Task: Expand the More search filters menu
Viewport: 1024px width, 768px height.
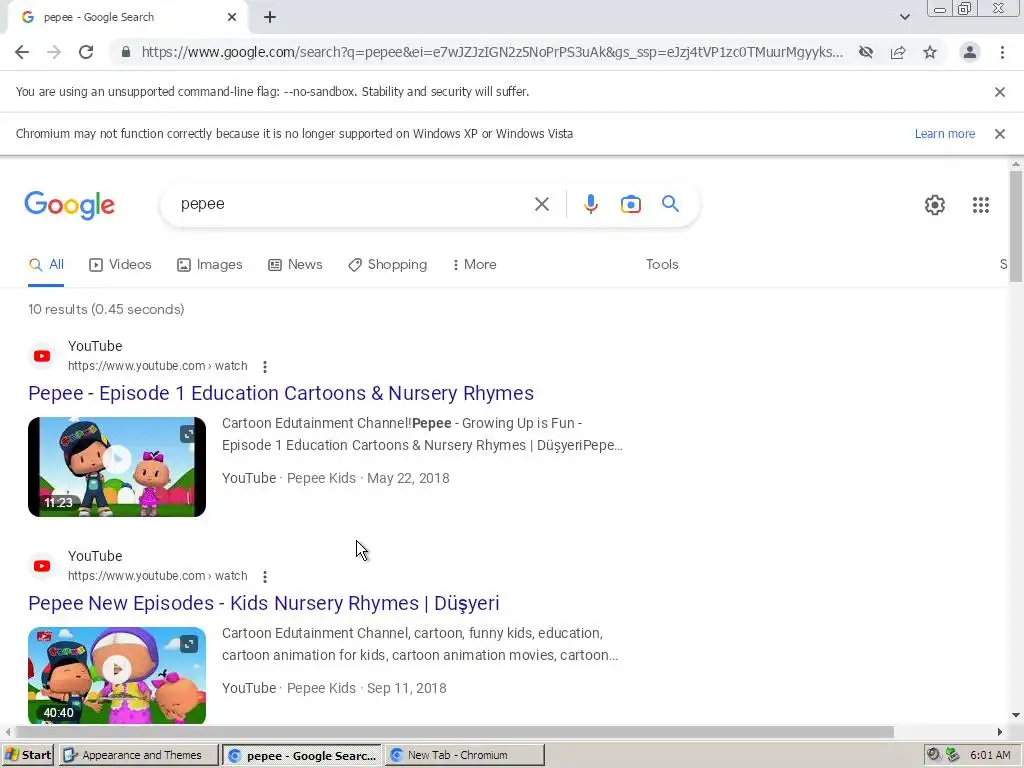Action: coord(475,264)
